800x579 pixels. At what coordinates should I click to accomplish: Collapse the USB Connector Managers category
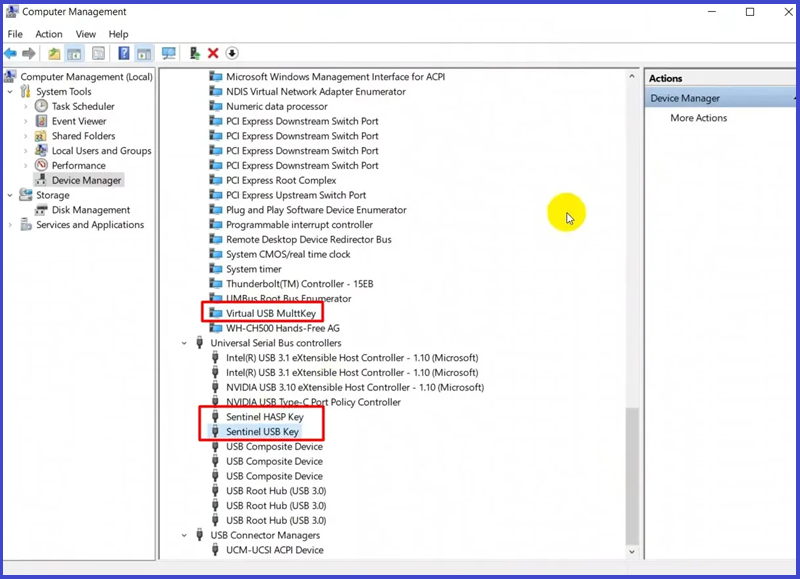click(185, 535)
